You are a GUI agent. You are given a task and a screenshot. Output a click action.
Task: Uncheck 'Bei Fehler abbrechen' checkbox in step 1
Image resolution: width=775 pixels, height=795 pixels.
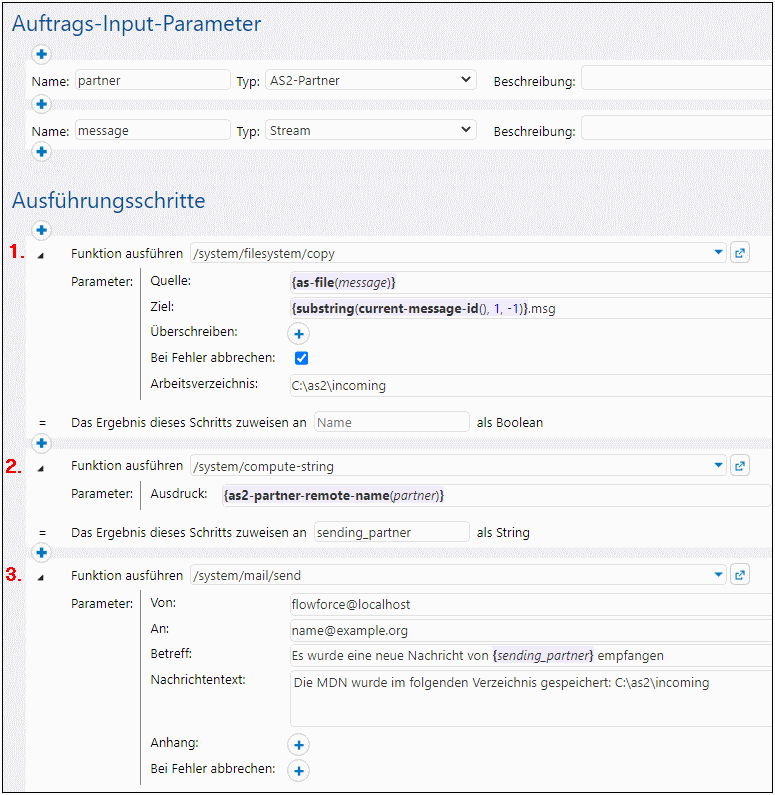301,358
